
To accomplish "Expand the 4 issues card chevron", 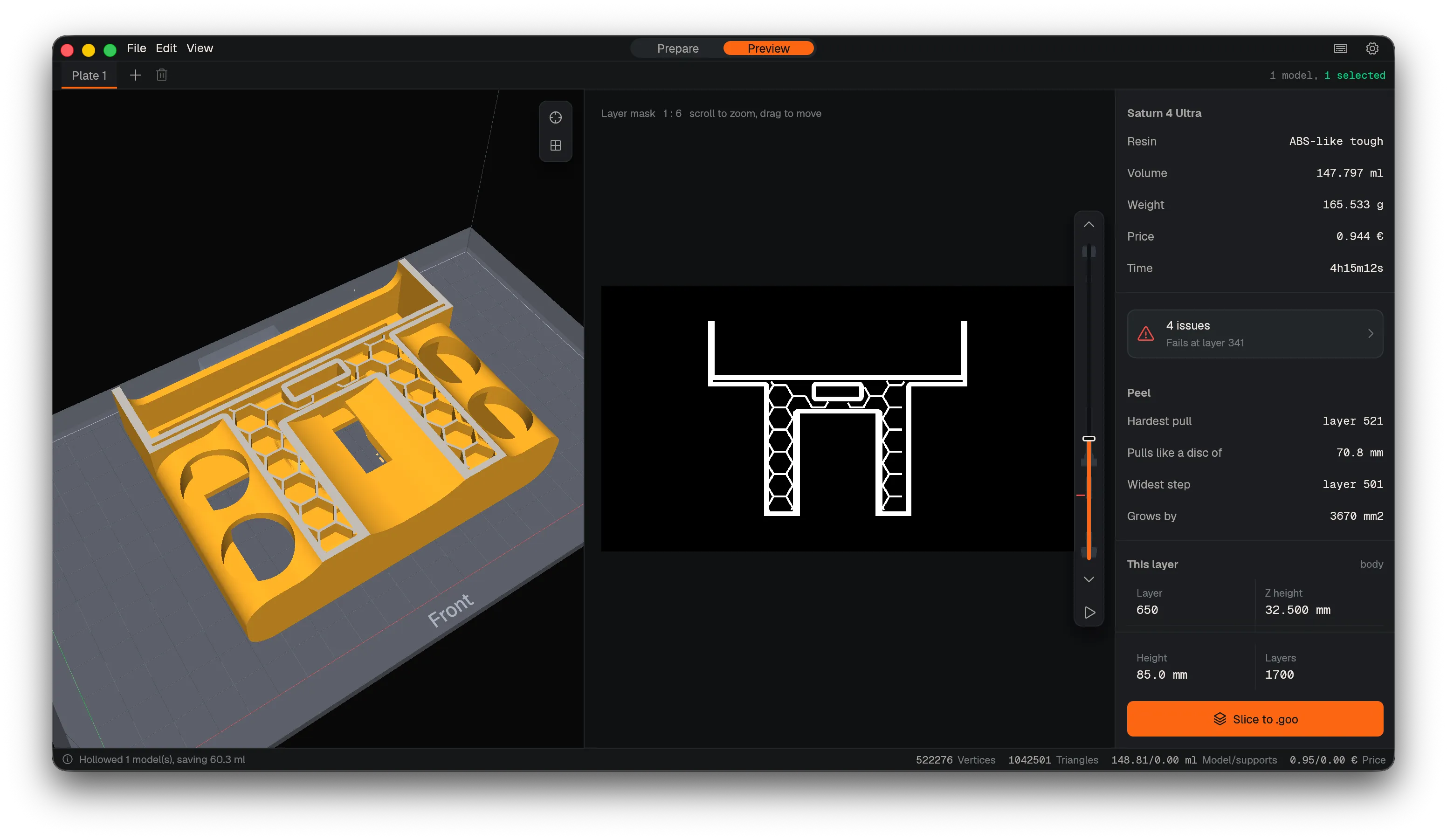I will pos(1371,334).
